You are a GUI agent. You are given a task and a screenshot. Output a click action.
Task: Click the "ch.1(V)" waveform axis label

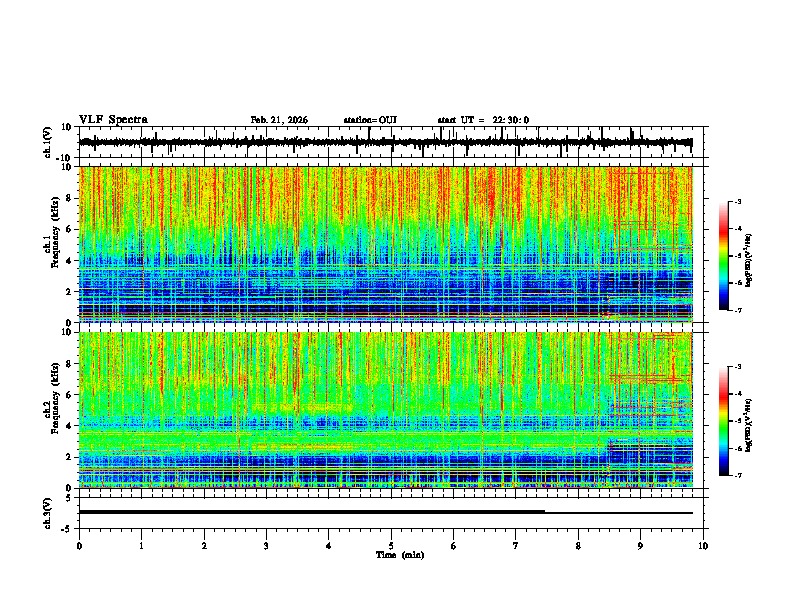click(x=48, y=142)
